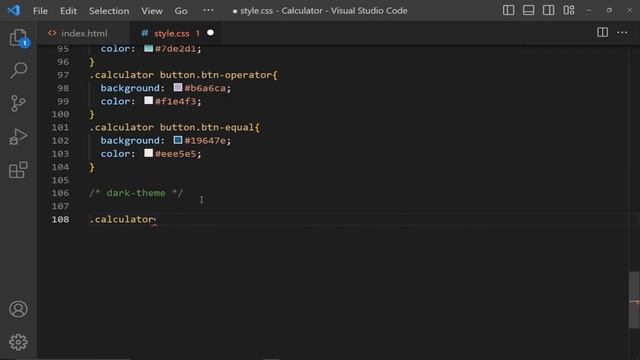Viewport: 640px width, 360px height.
Task: Click the background property on line 102
Action: point(131,140)
